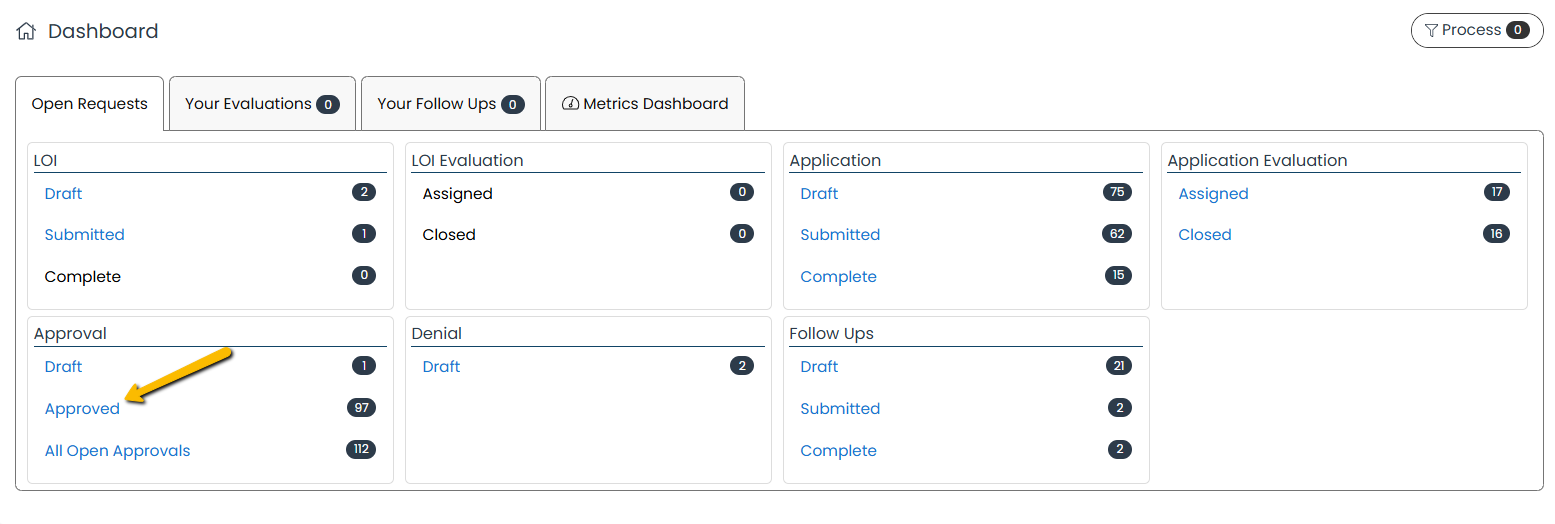
Task: Click the LOI Evaluation section heading
Action: pos(467,160)
